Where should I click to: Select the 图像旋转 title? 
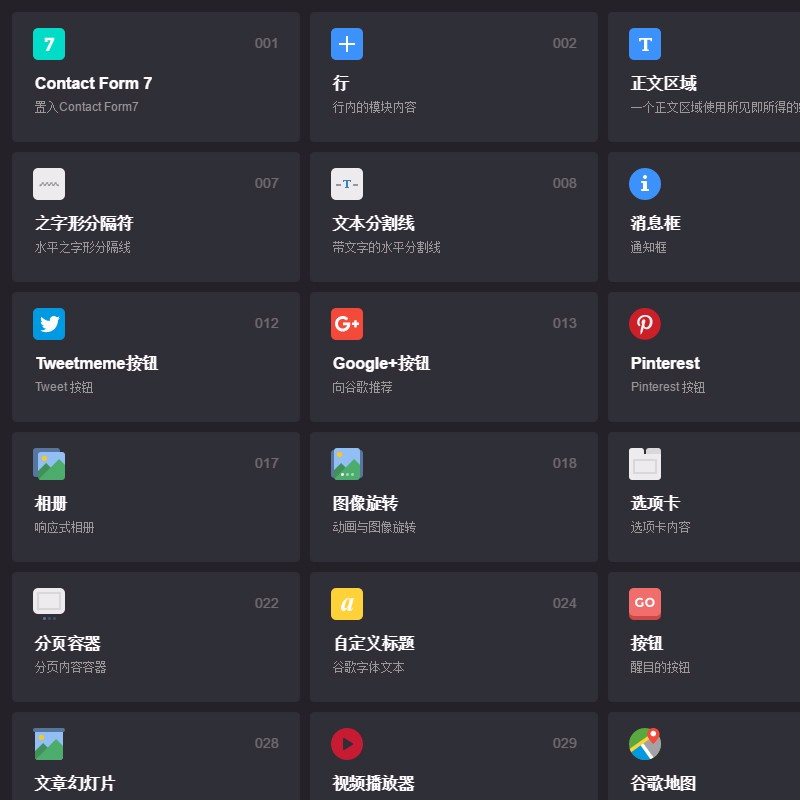[x=365, y=503]
